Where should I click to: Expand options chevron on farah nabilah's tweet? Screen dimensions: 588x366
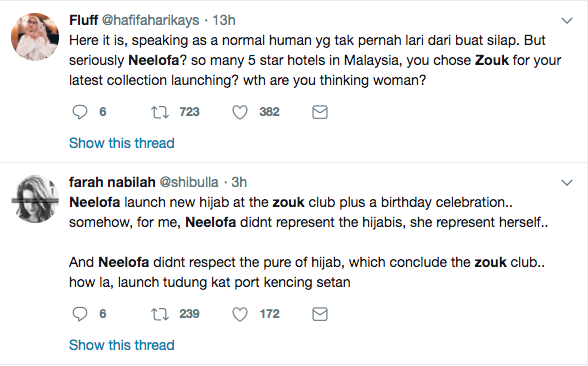(567, 183)
